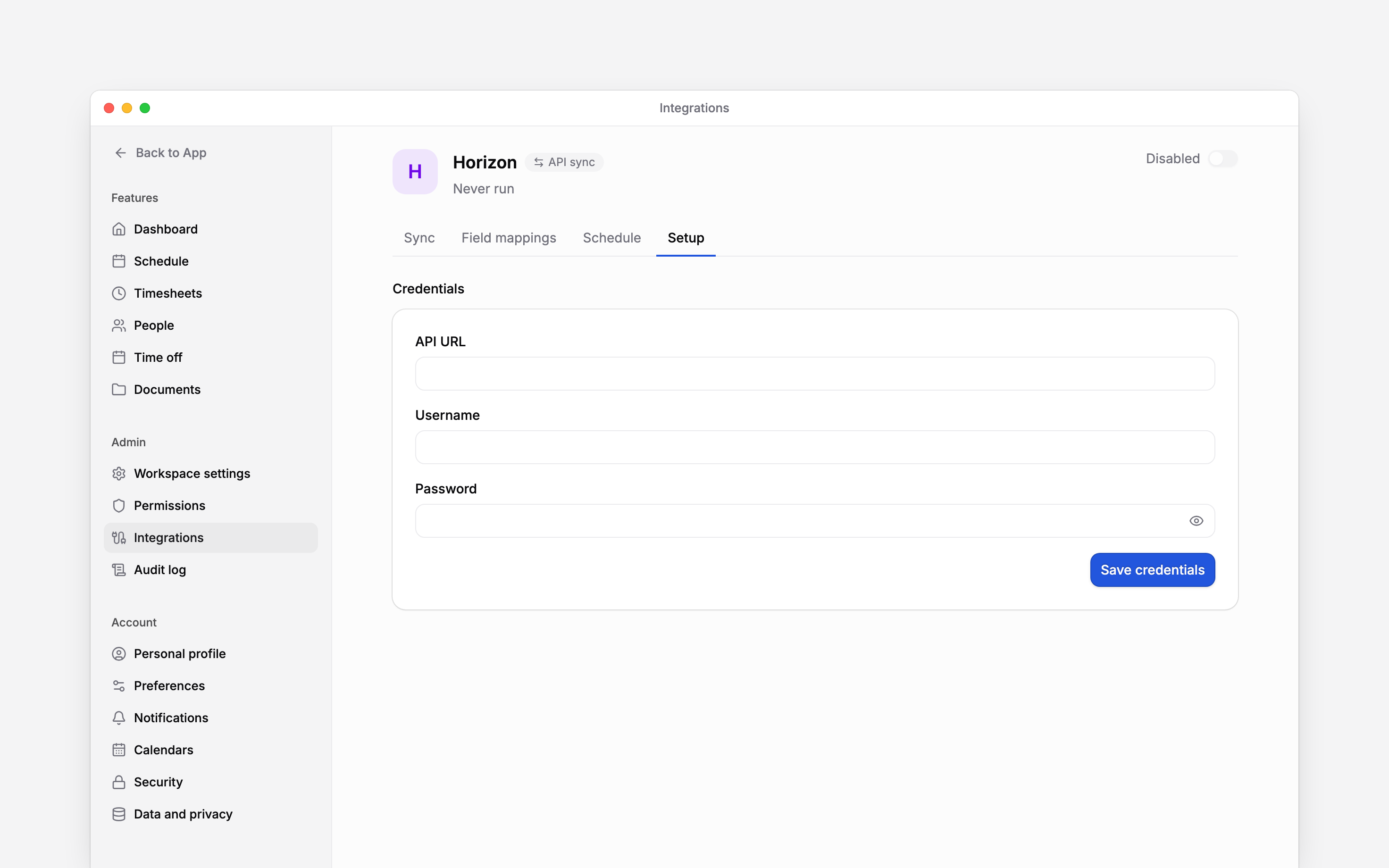Image resolution: width=1389 pixels, height=868 pixels.
Task: Click the Back to App arrow icon
Action: coord(120,153)
